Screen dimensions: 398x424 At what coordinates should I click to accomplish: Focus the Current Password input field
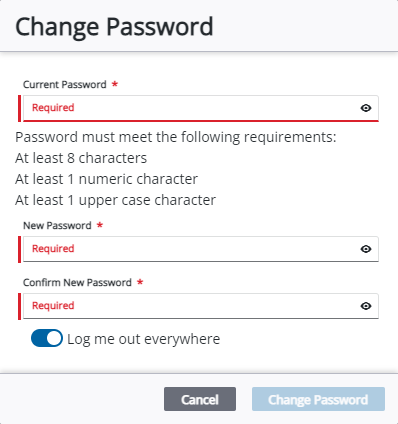[x=201, y=108]
